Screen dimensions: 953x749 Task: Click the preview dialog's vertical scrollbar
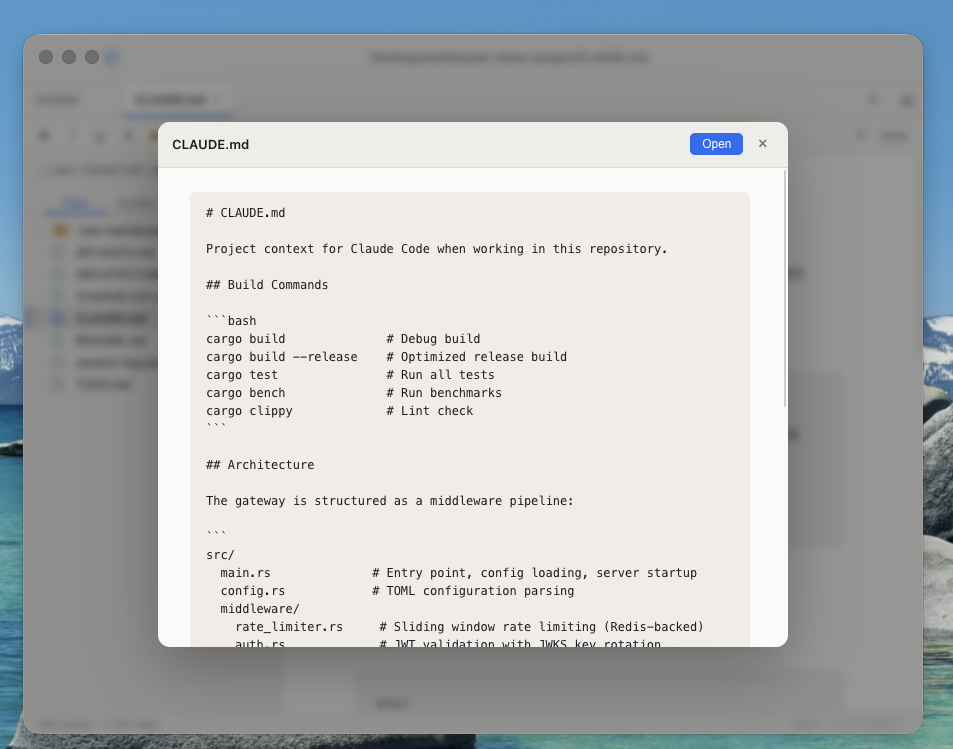tap(785, 289)
